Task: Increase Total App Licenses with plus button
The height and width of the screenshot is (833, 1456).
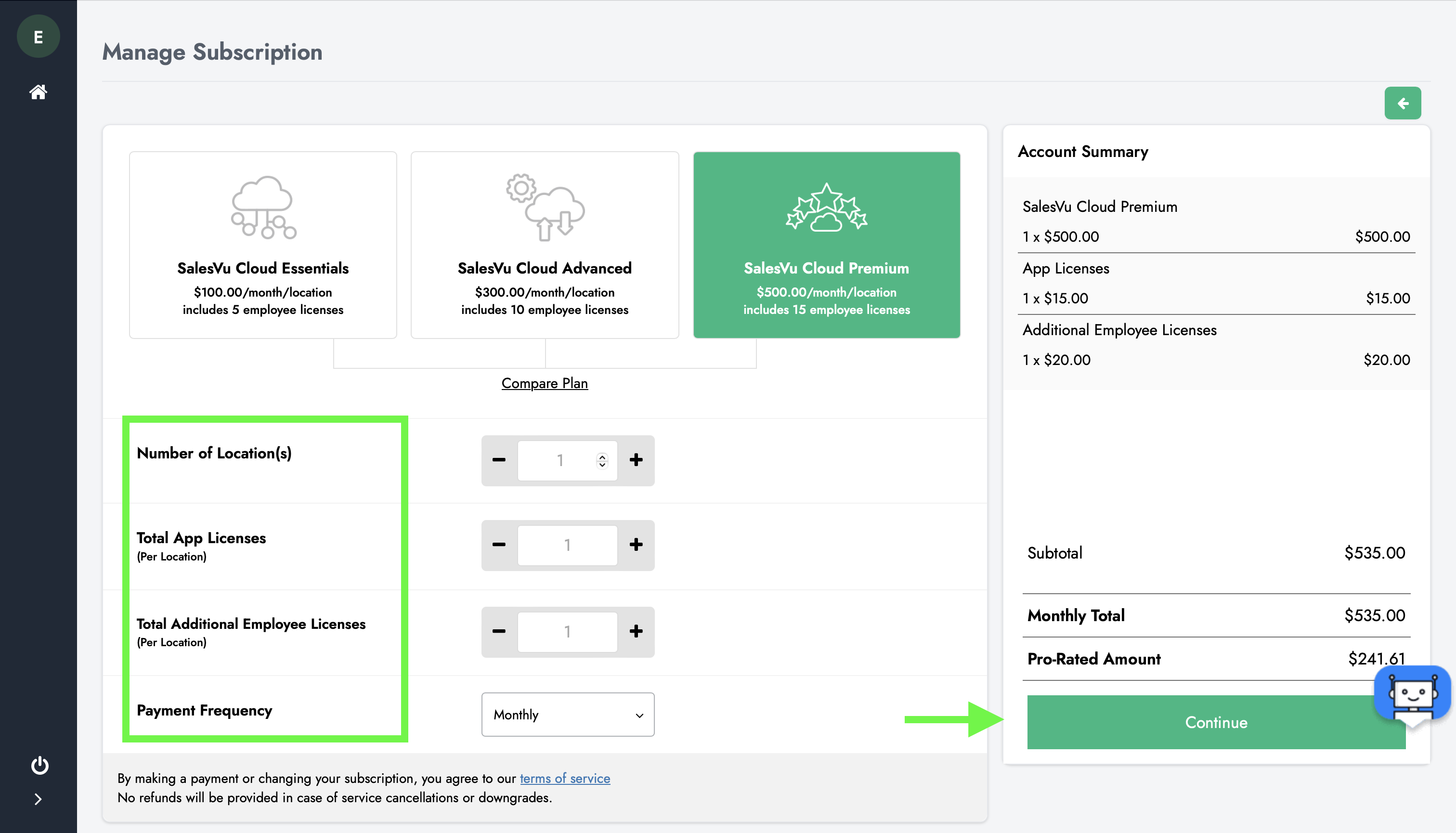Action: (x=636, y=545)
